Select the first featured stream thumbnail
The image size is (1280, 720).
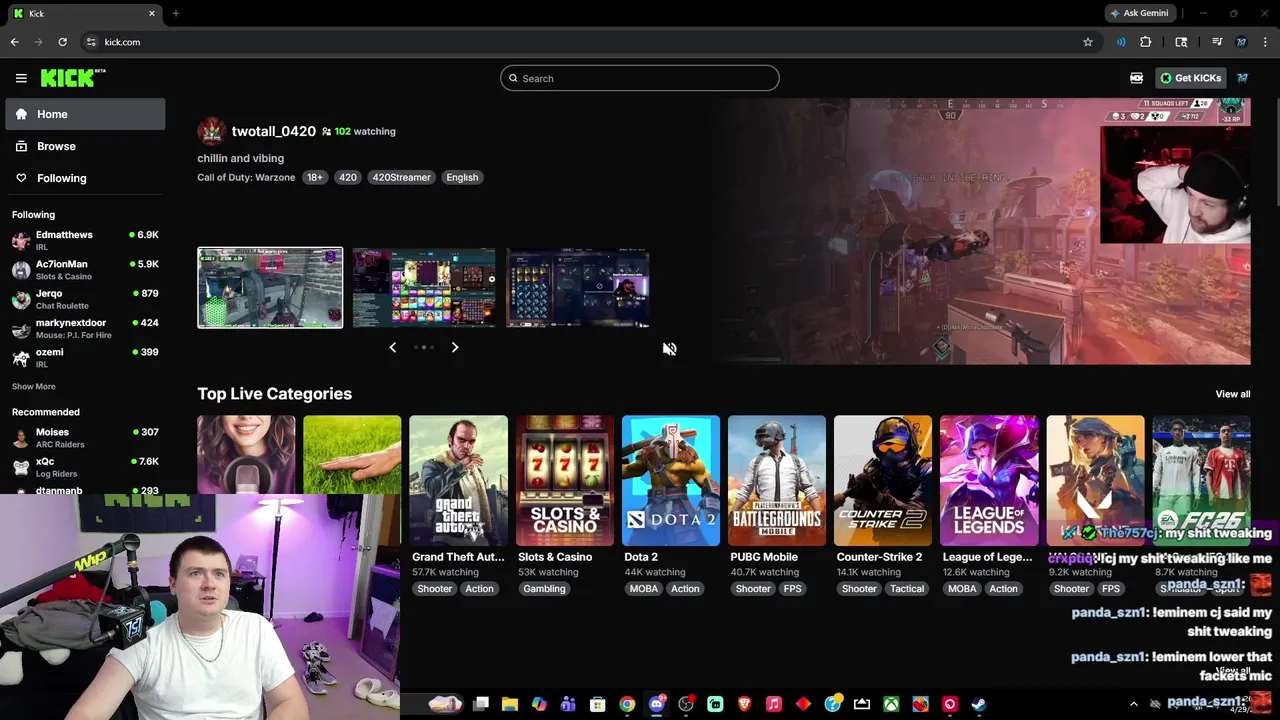coord(270,288)
